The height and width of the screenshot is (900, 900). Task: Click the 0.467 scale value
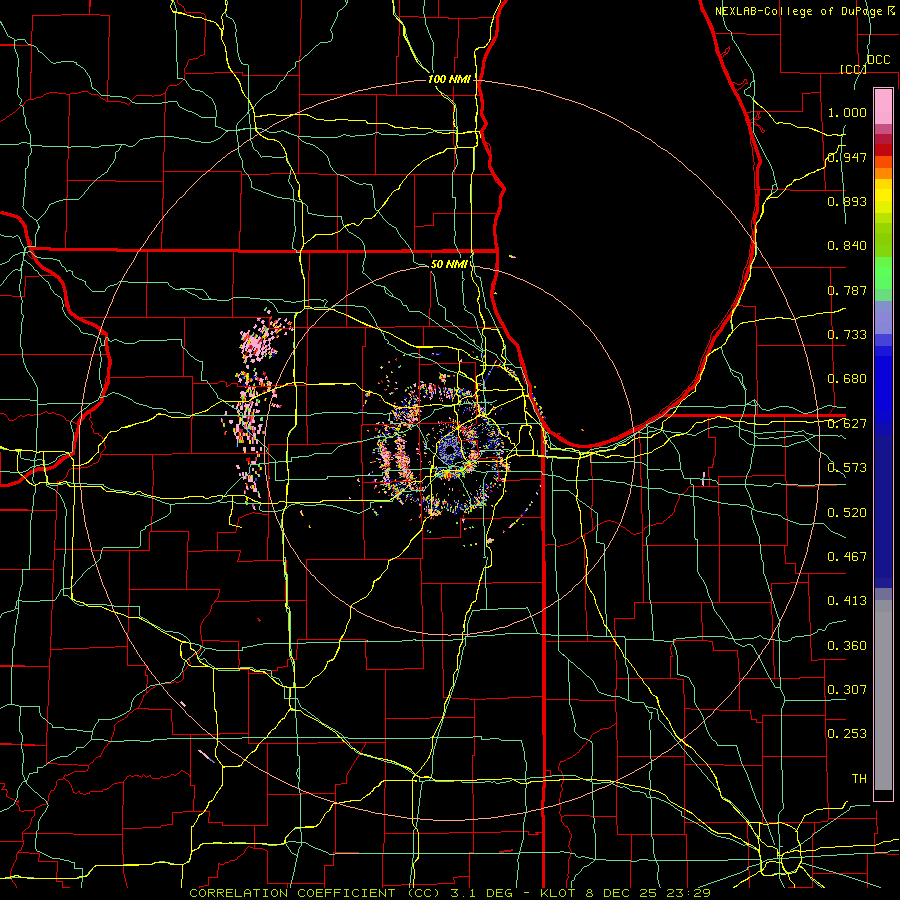tap(847, 557)
